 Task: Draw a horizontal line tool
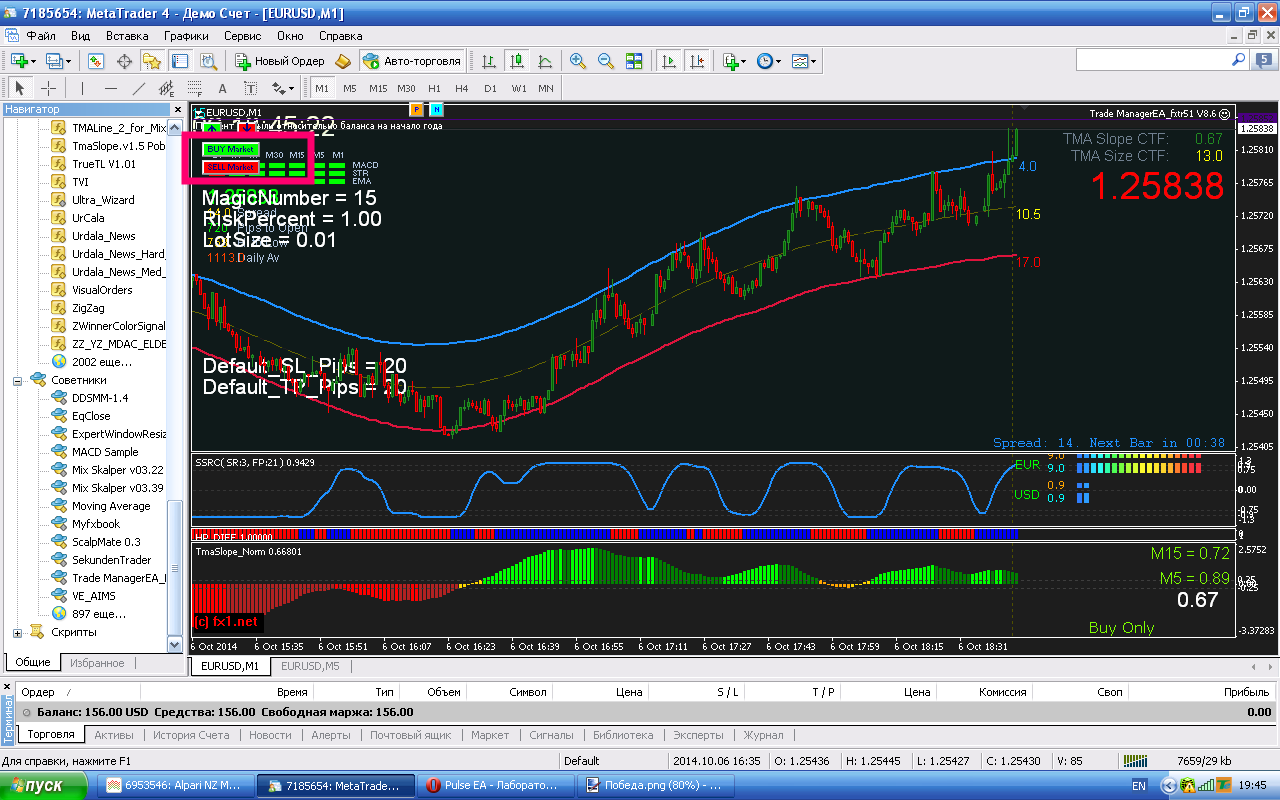[111, 88]
